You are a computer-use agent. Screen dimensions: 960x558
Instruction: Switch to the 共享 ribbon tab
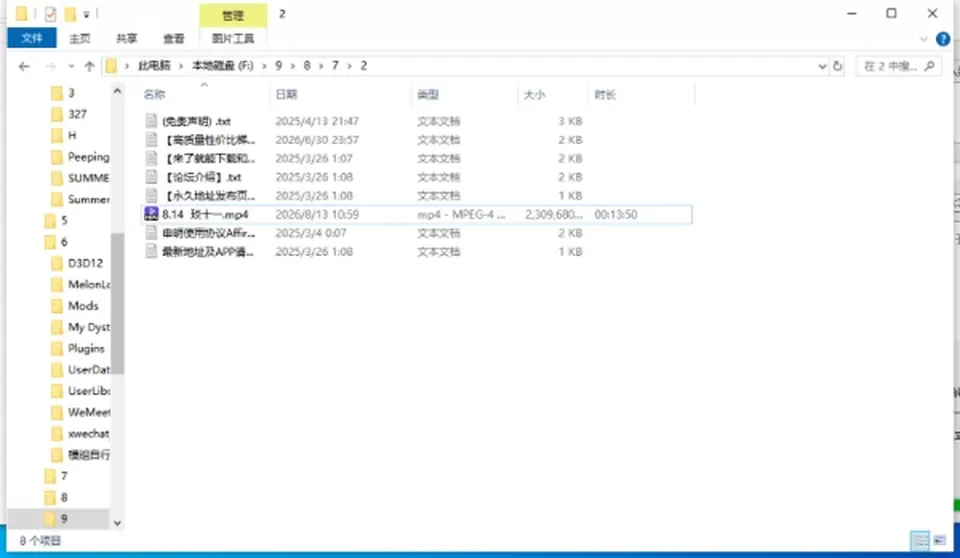click(127, 38)
